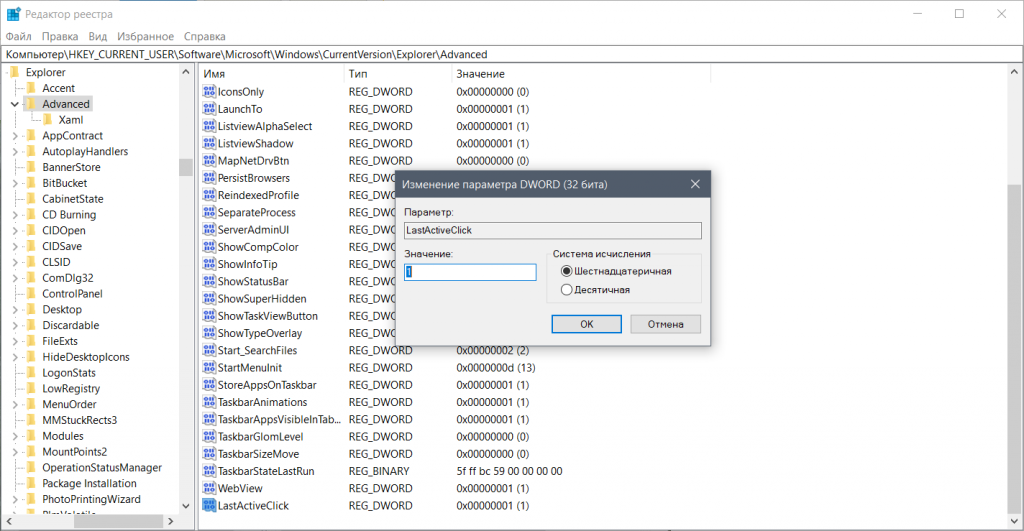Click the Xaml subfolder icon

(x=48, y=120)
